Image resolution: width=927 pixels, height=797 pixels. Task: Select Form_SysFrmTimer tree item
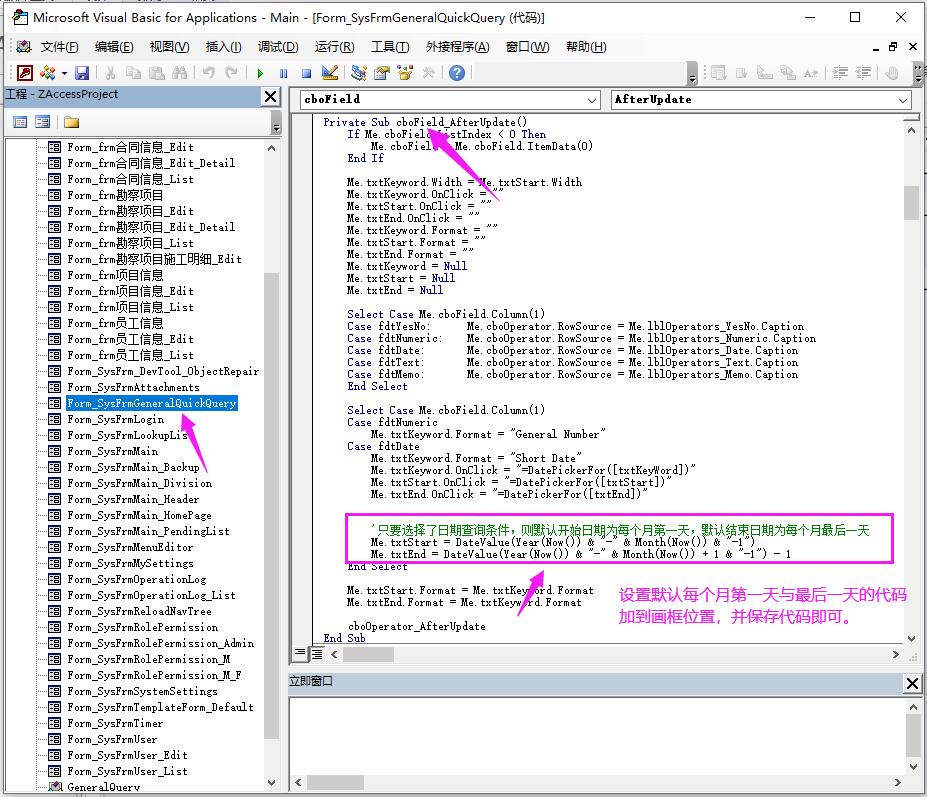(115, 723)
